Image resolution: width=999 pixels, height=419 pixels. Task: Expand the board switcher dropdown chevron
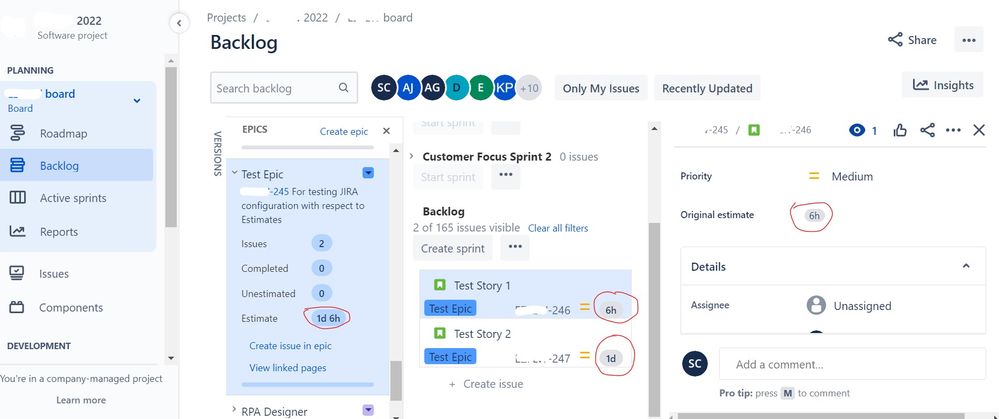tap(136, 101)
